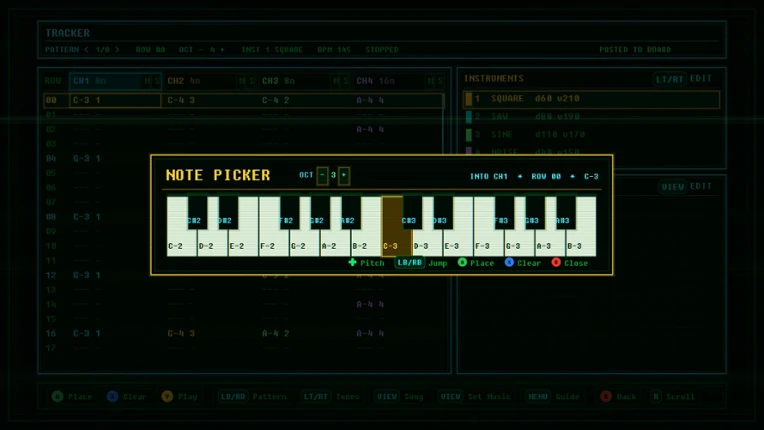
Task: Go to previous pattern with left chevron
Action: click(x=86, y=50)
